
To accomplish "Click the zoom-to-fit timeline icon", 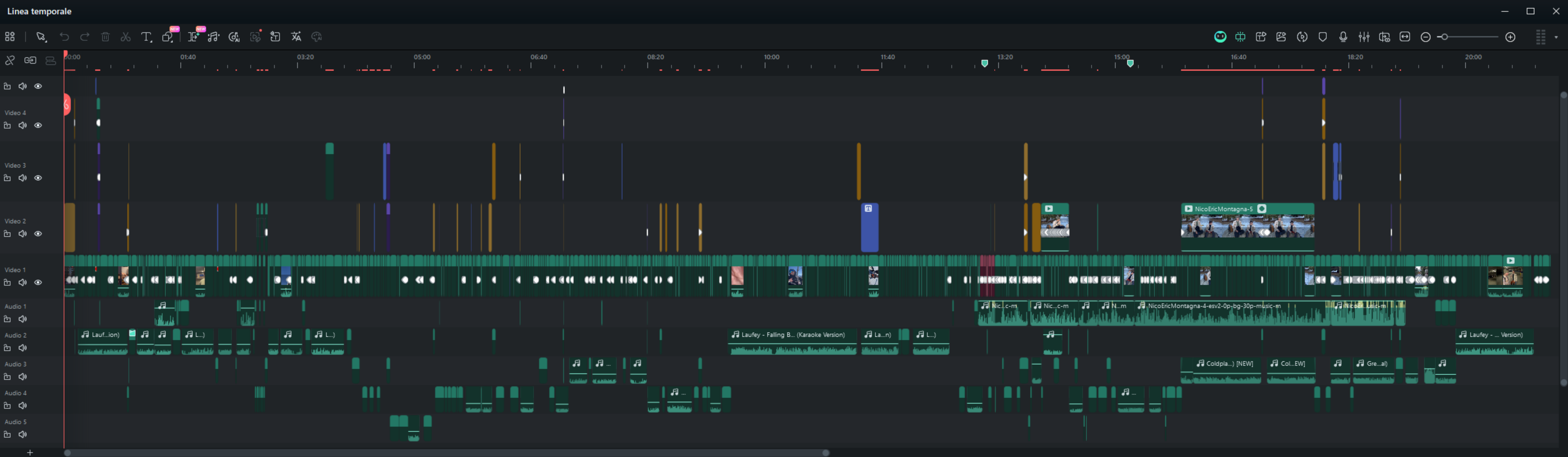I will click(1405, 37).
